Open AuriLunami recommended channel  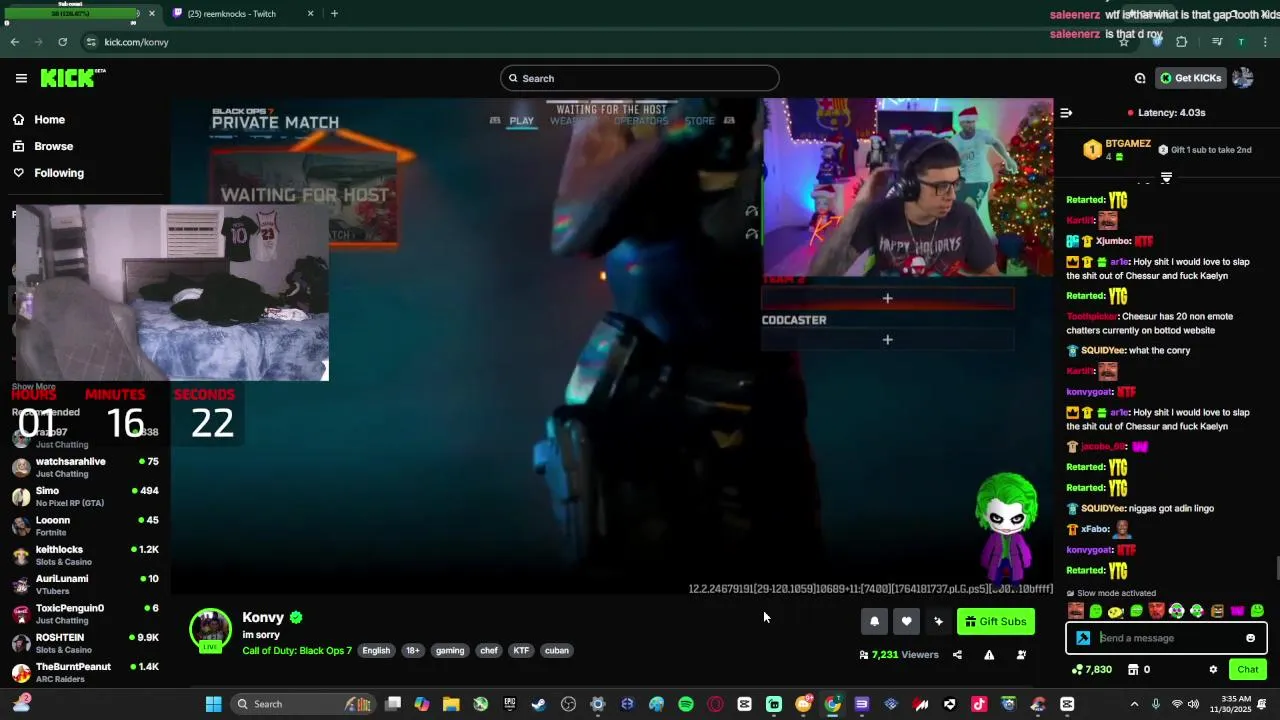[x=85, y=584]
